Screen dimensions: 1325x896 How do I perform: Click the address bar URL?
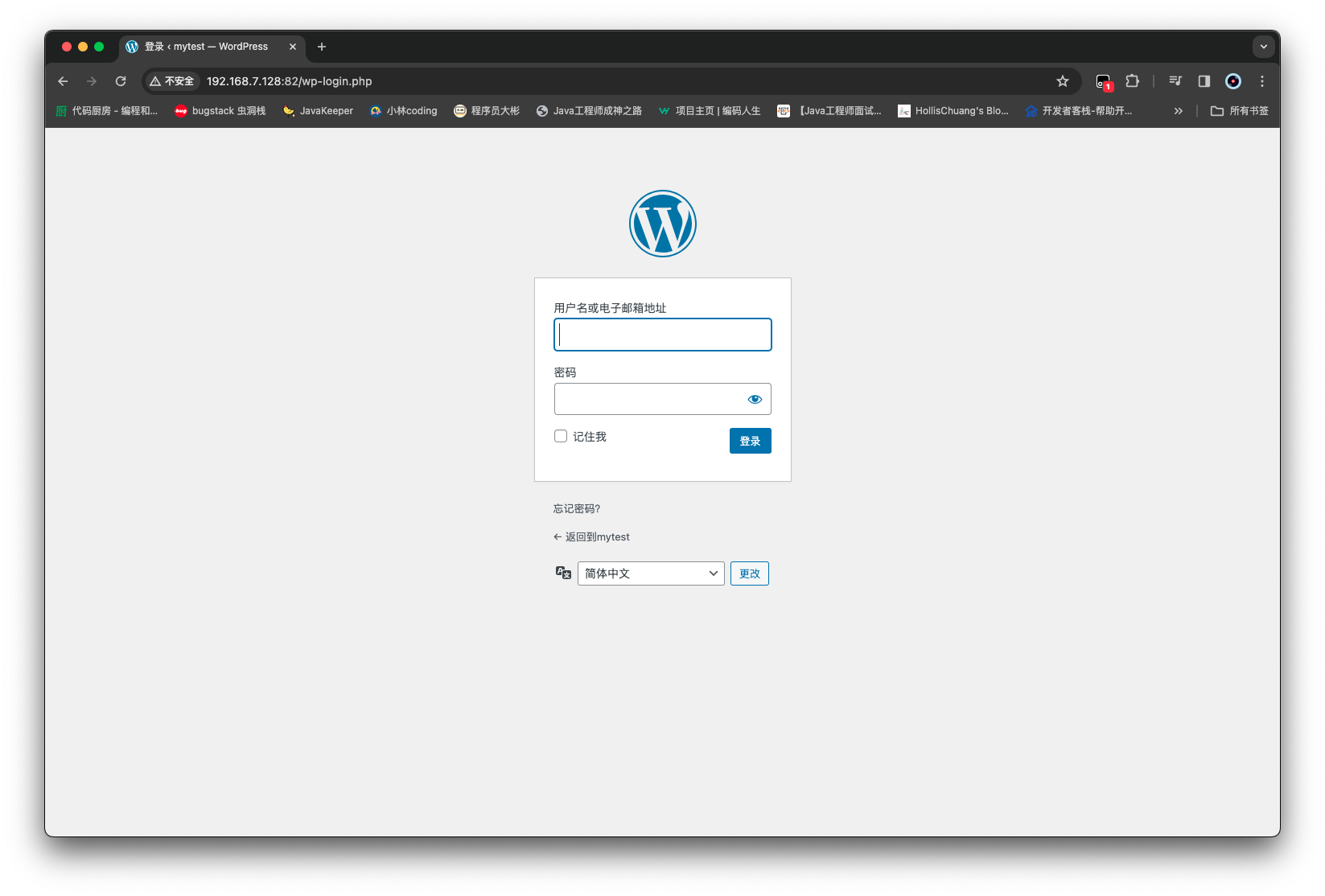tap(290, 81)
